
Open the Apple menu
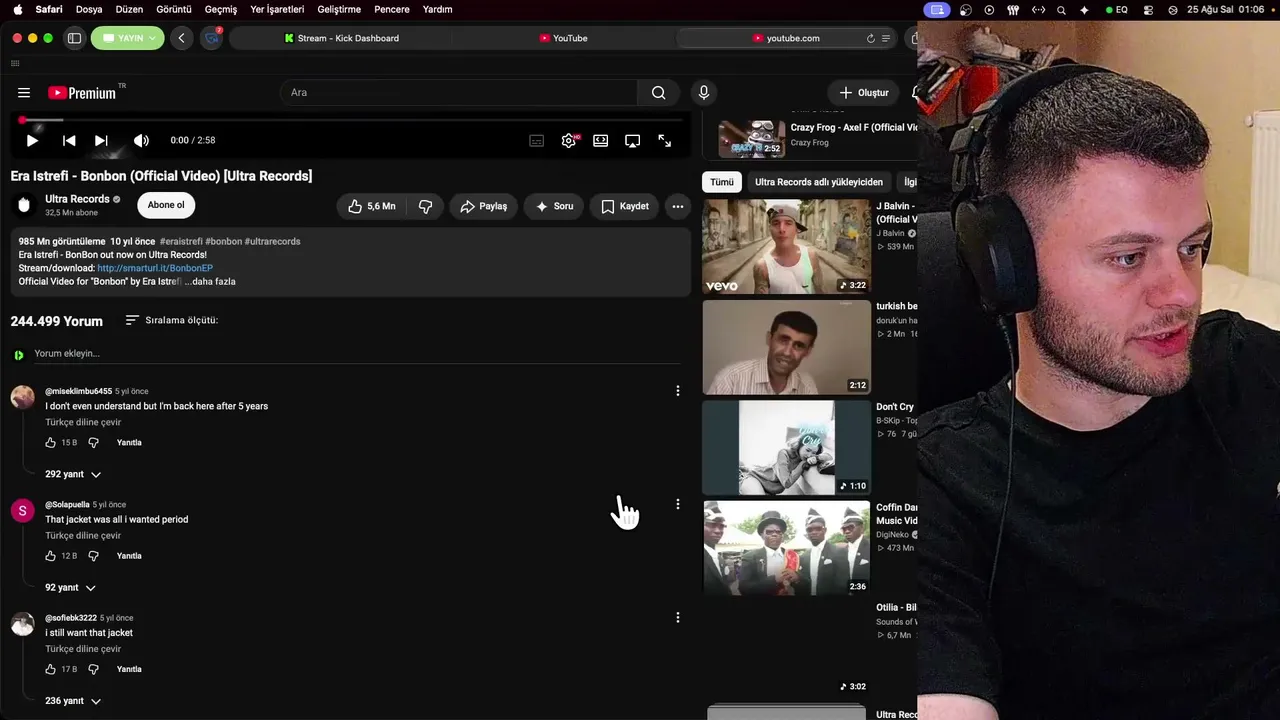click(x=17, y=9)
